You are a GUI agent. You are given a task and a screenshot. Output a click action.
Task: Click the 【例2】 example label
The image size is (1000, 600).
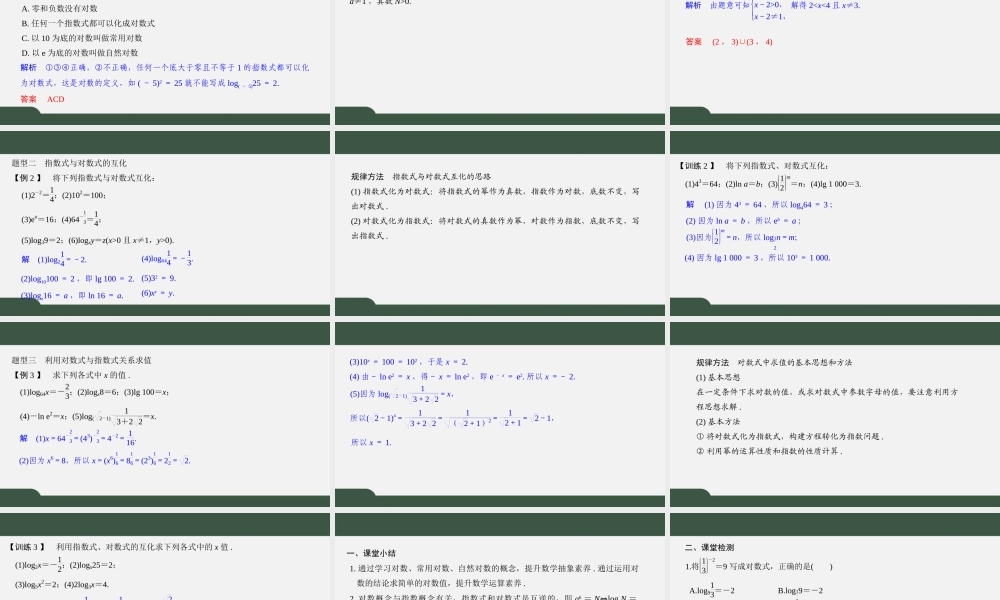point(25,178)
